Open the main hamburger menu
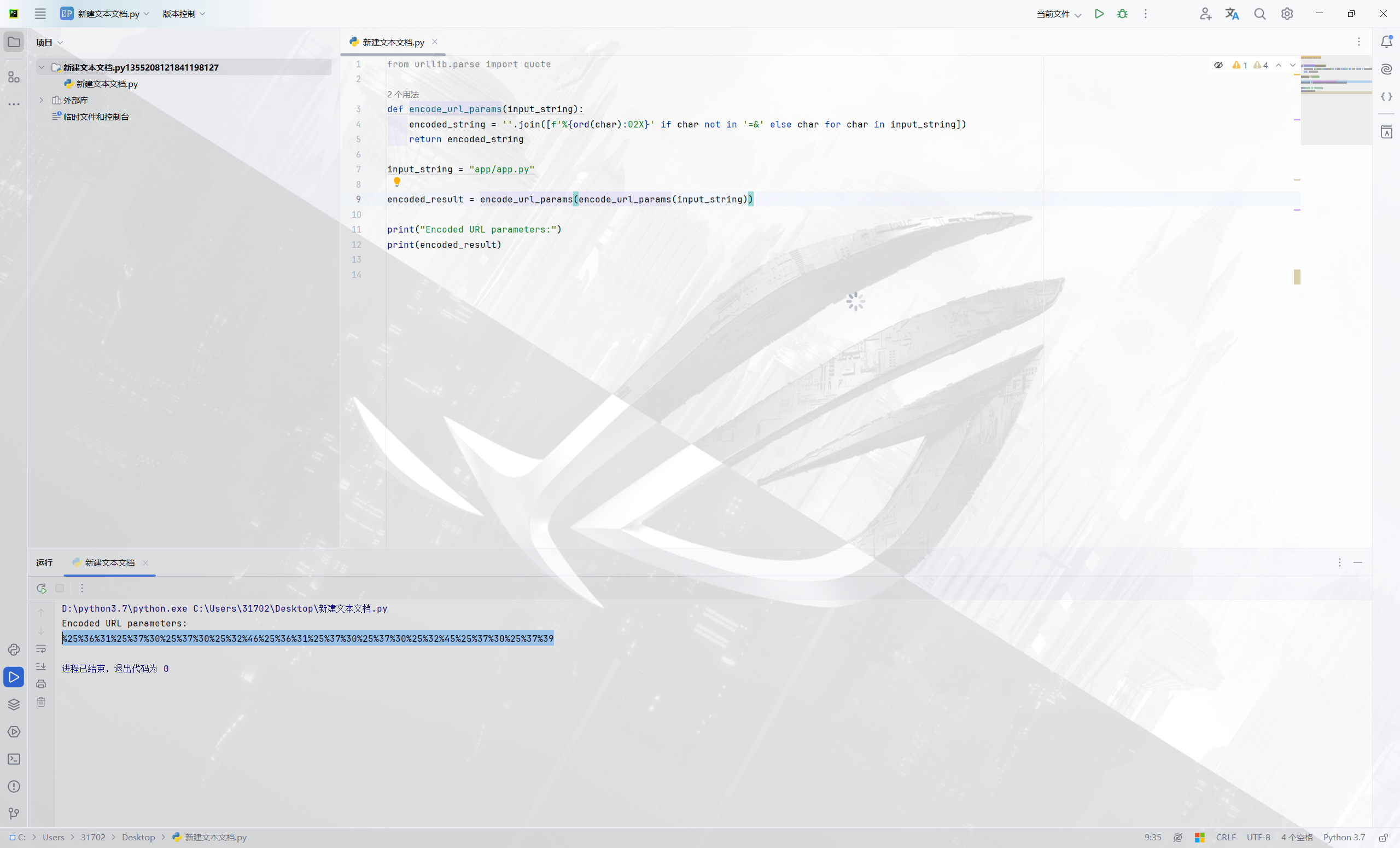 click(x=40, y=14)
